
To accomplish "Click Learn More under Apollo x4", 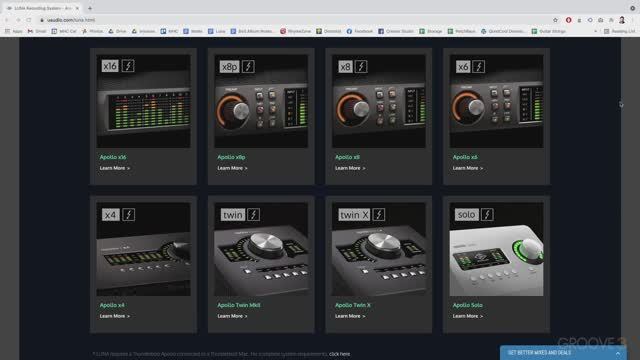I will tap(115, 316).
